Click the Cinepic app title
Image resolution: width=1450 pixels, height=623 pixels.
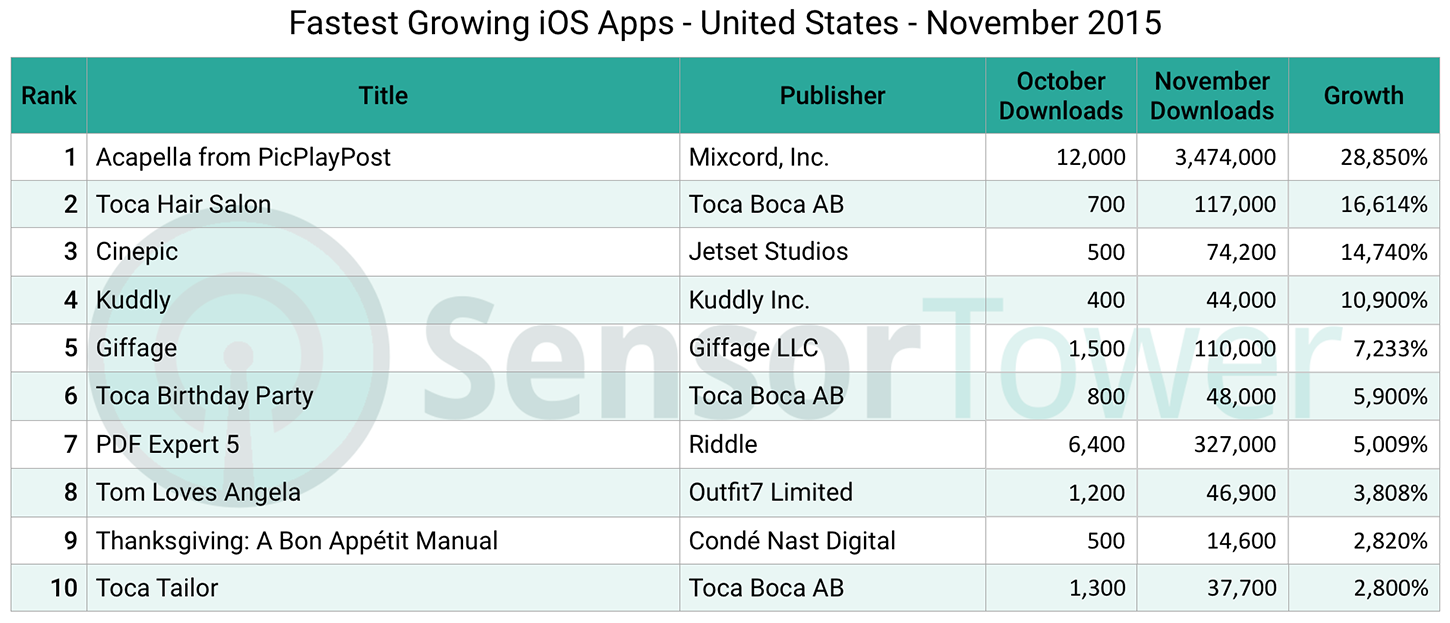136,253
